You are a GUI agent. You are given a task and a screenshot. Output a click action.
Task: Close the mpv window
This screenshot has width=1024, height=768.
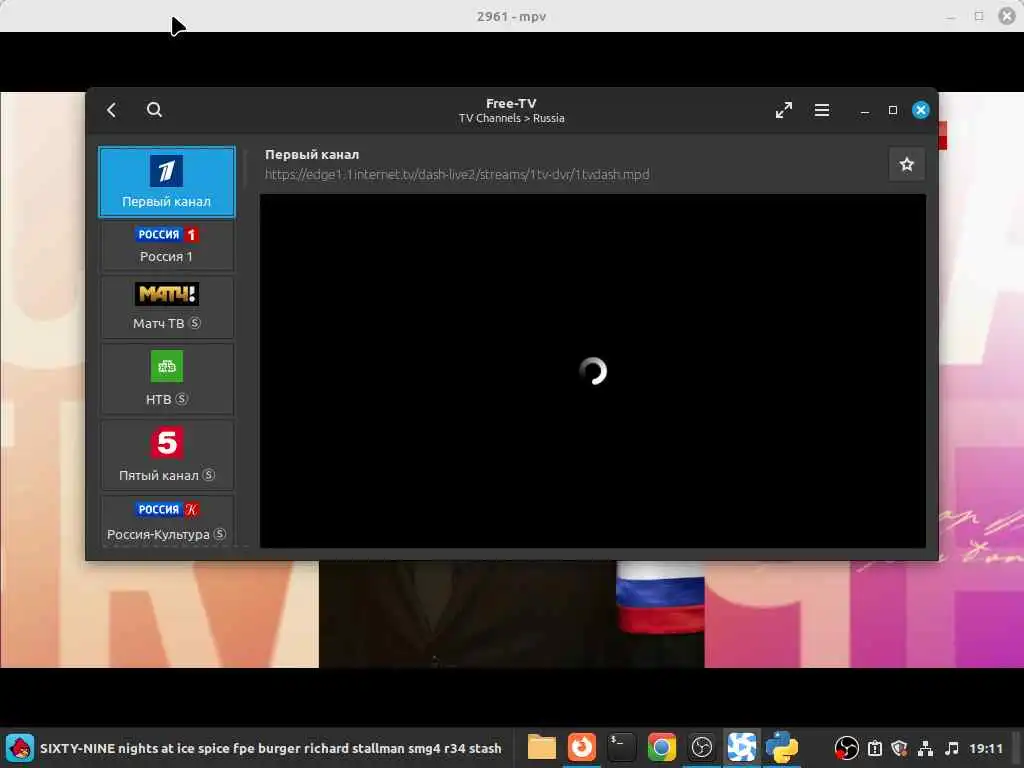1007,16
